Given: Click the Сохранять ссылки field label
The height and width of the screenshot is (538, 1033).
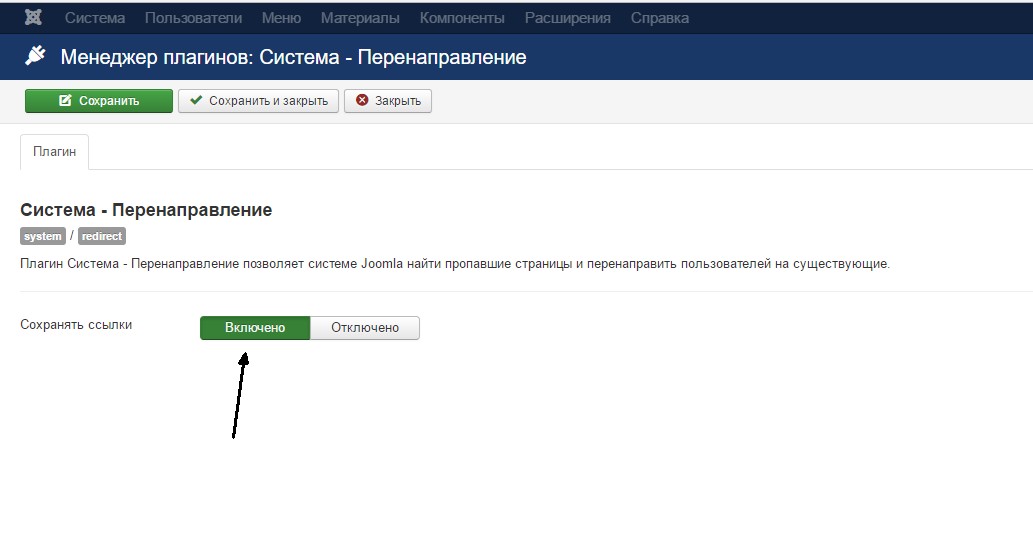Looking at the screenshot, I should pyautogui.click(x=76, y=325).
